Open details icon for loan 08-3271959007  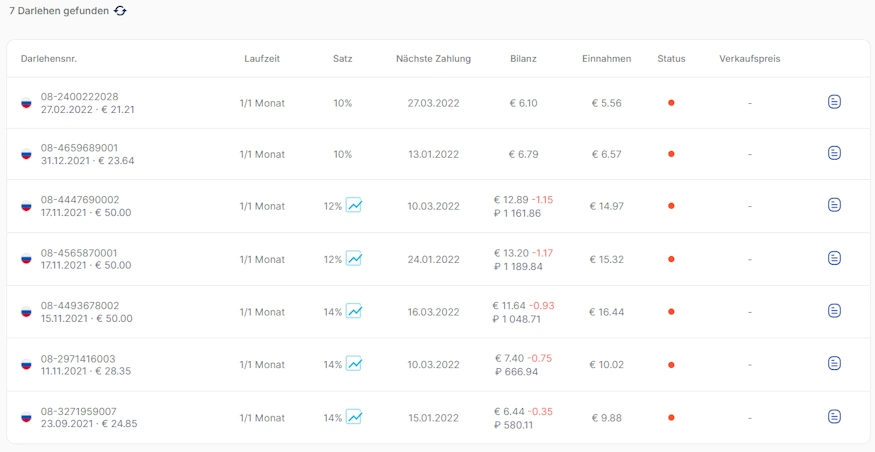point(834,416)
